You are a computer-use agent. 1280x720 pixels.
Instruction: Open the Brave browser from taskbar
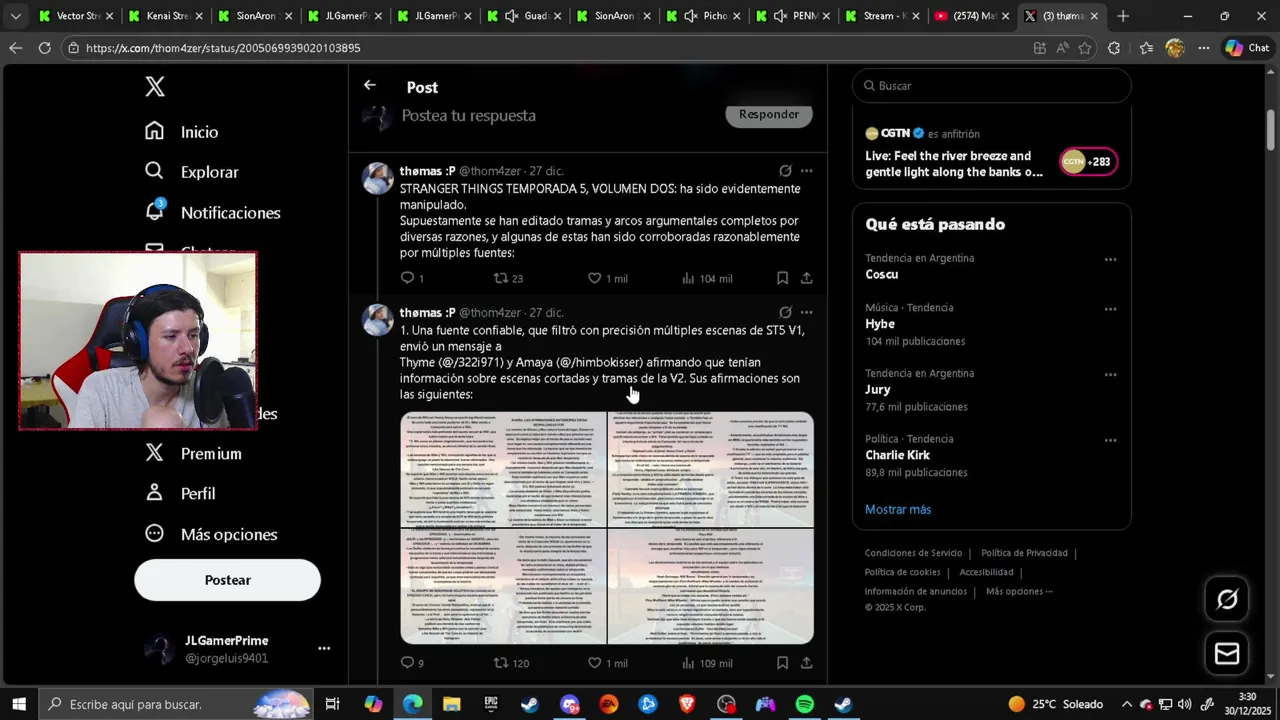point(687,704)
